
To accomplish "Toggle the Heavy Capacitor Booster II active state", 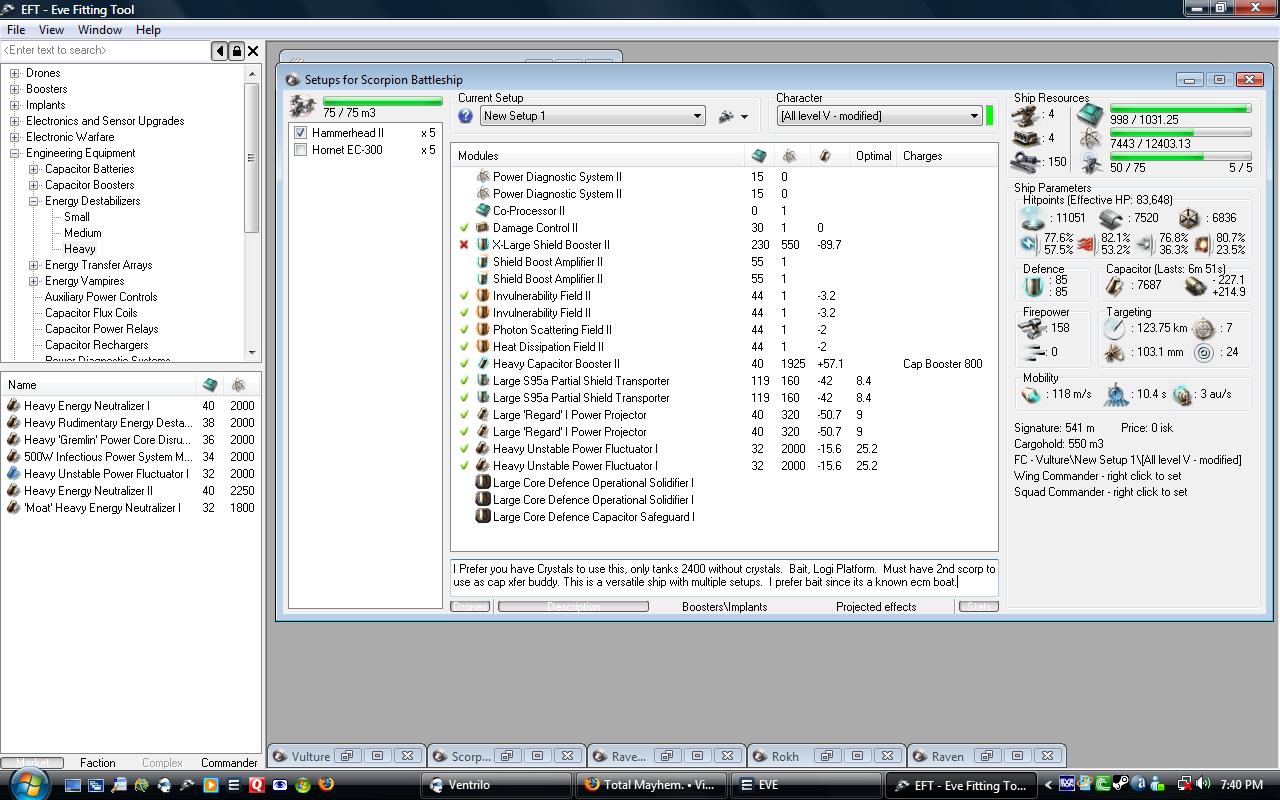I will pyautogui.click(x=464, y=364).
